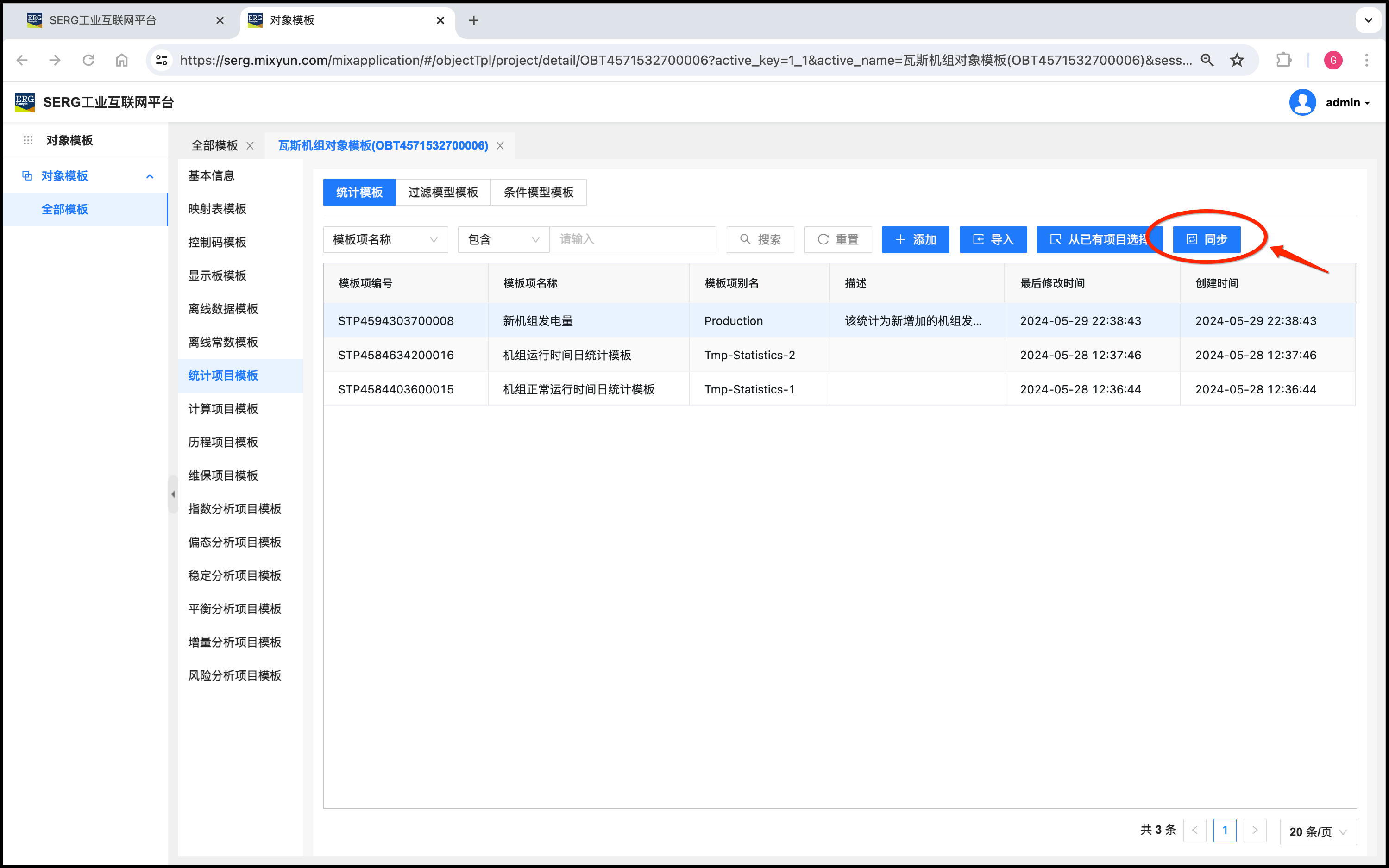The width and height of the screenshot is (1389, 868).
Task: Open the 包含 condition dropdown
Action: (x=503, y=239)
